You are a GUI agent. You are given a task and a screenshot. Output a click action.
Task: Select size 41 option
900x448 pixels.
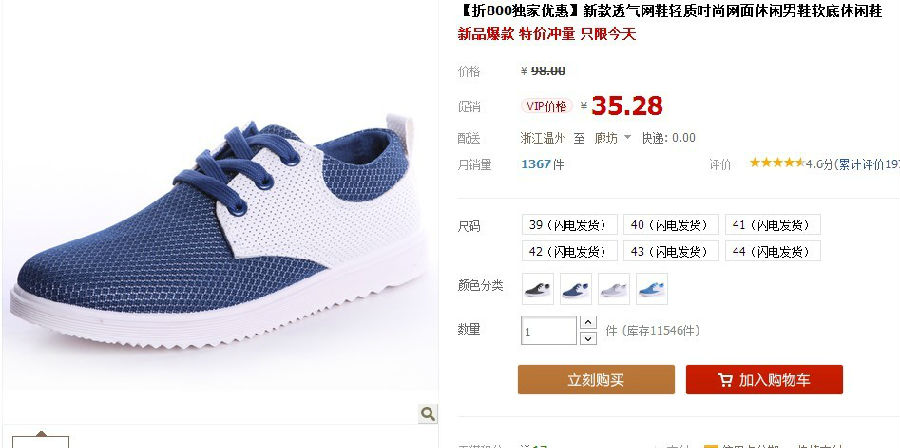(x=773, y=225)
